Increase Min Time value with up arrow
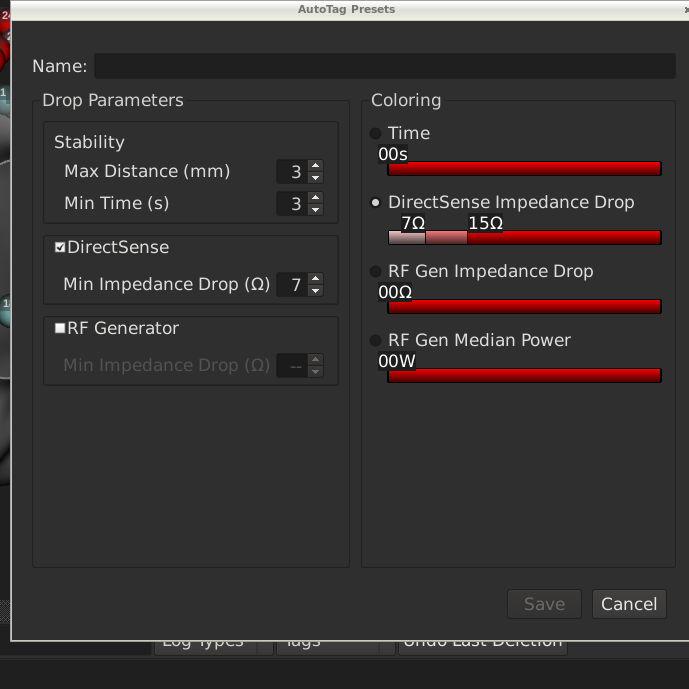This screenshot has height=689, width=689. coord(316,198)
